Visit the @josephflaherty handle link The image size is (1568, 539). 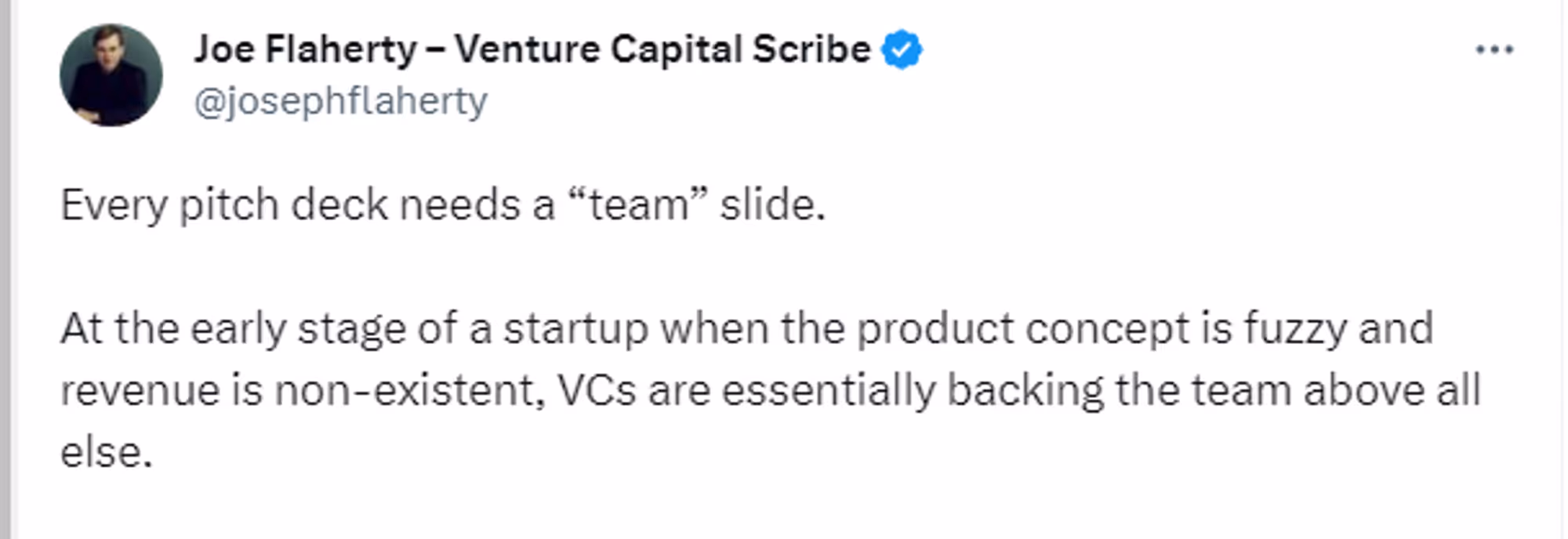(x=340, y=102)
